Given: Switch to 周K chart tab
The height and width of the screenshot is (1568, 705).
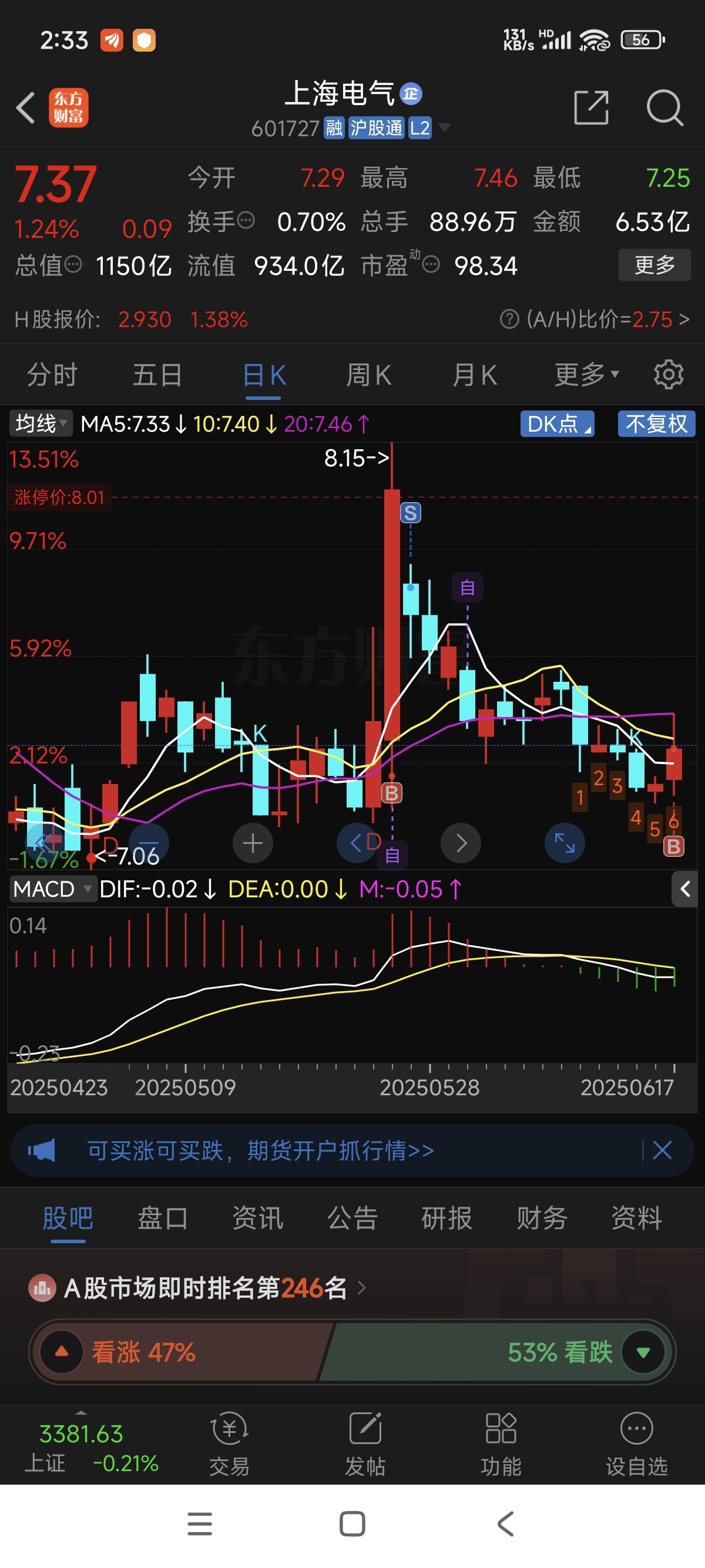Looking at the screenshot, I should pyautogui.click(x=369, y=374).
